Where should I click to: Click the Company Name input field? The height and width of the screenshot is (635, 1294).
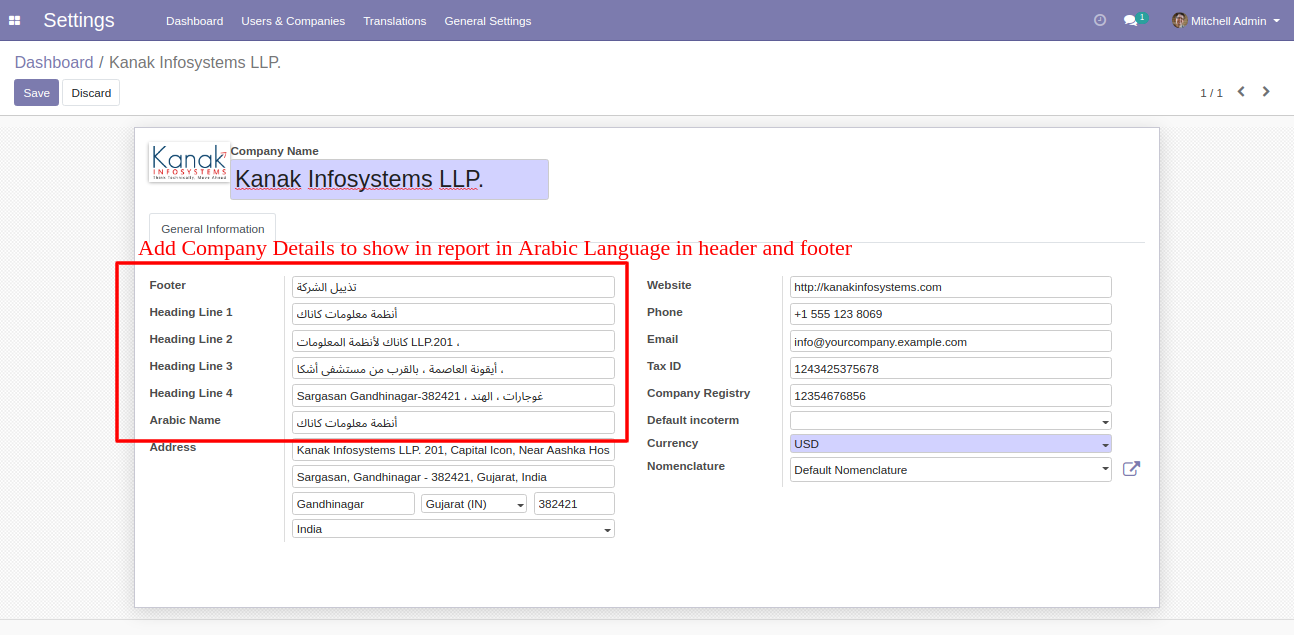point(389,179)
